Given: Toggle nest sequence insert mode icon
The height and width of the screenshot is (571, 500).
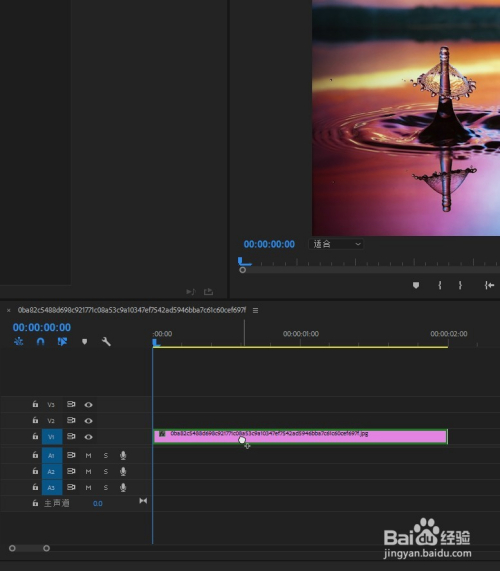Looking at the screenshot, I should tap(18, 342).
